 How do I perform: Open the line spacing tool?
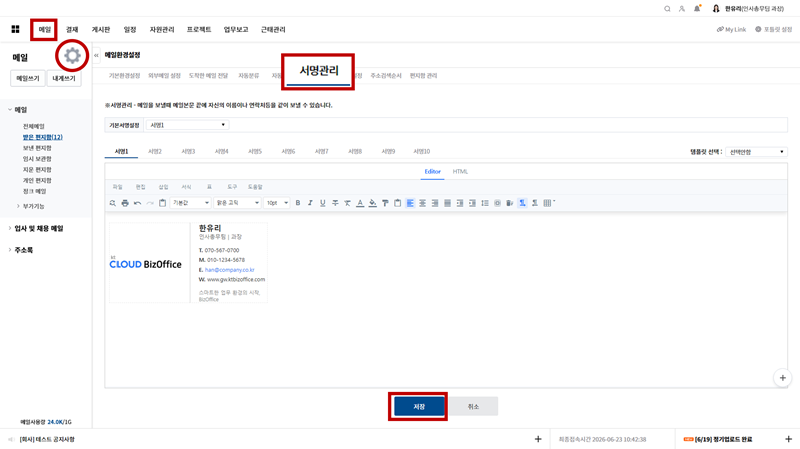point(485,203)
